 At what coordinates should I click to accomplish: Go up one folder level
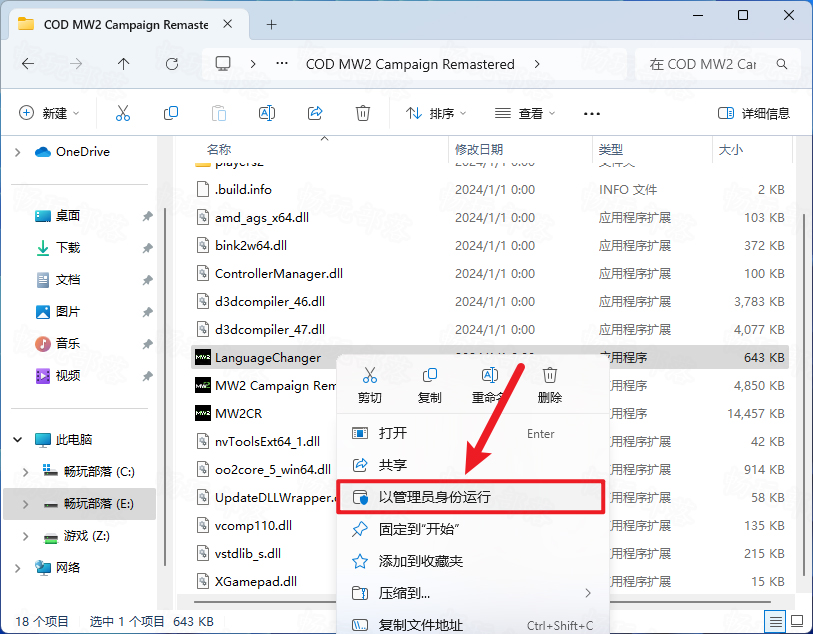click(123, 64)
